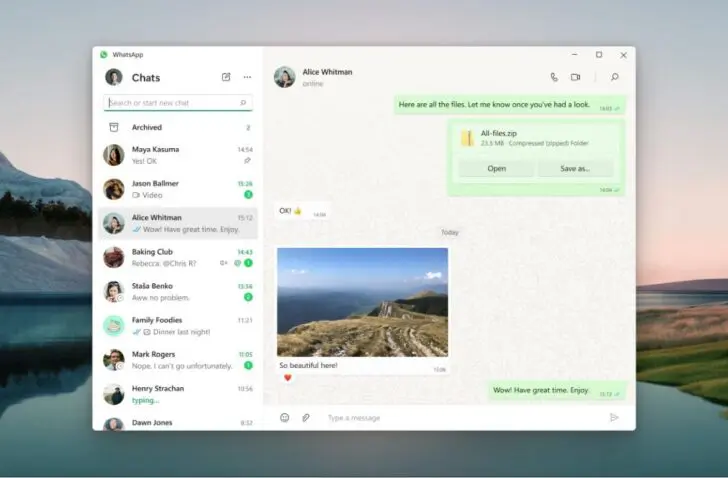
Task: Click the Today date separator
Action: 449,232
